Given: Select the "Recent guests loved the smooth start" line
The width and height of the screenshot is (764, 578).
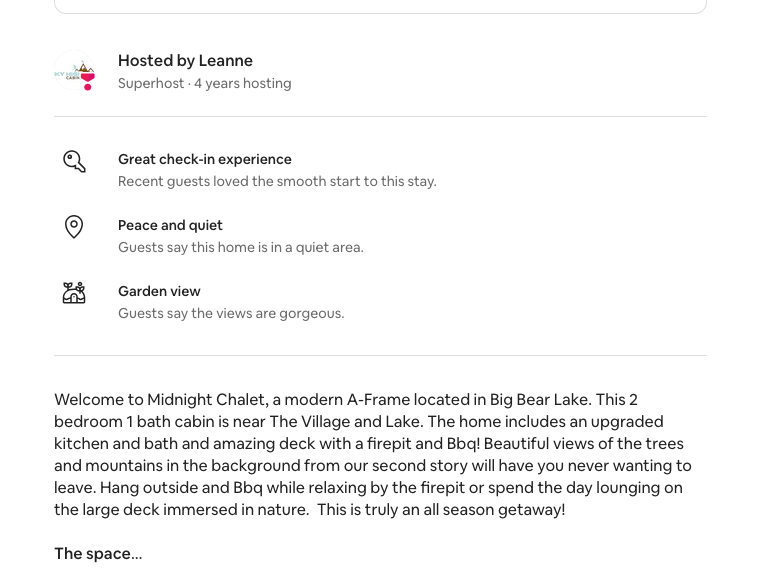Looking at the screenshot, I should click(x=277, y=182).
